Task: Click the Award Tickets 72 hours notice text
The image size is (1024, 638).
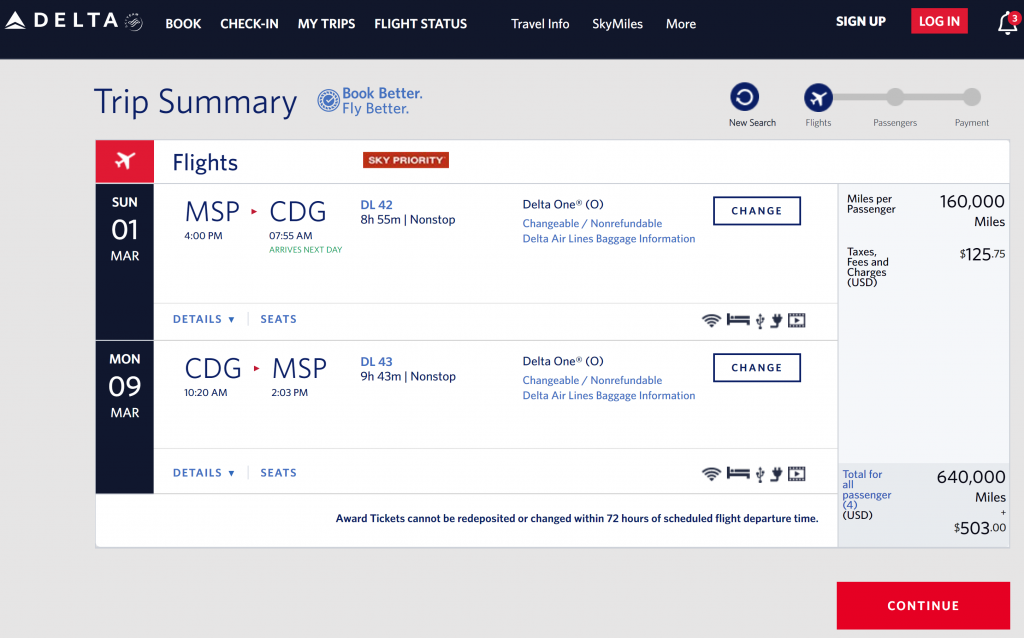Action: [577, 518]
